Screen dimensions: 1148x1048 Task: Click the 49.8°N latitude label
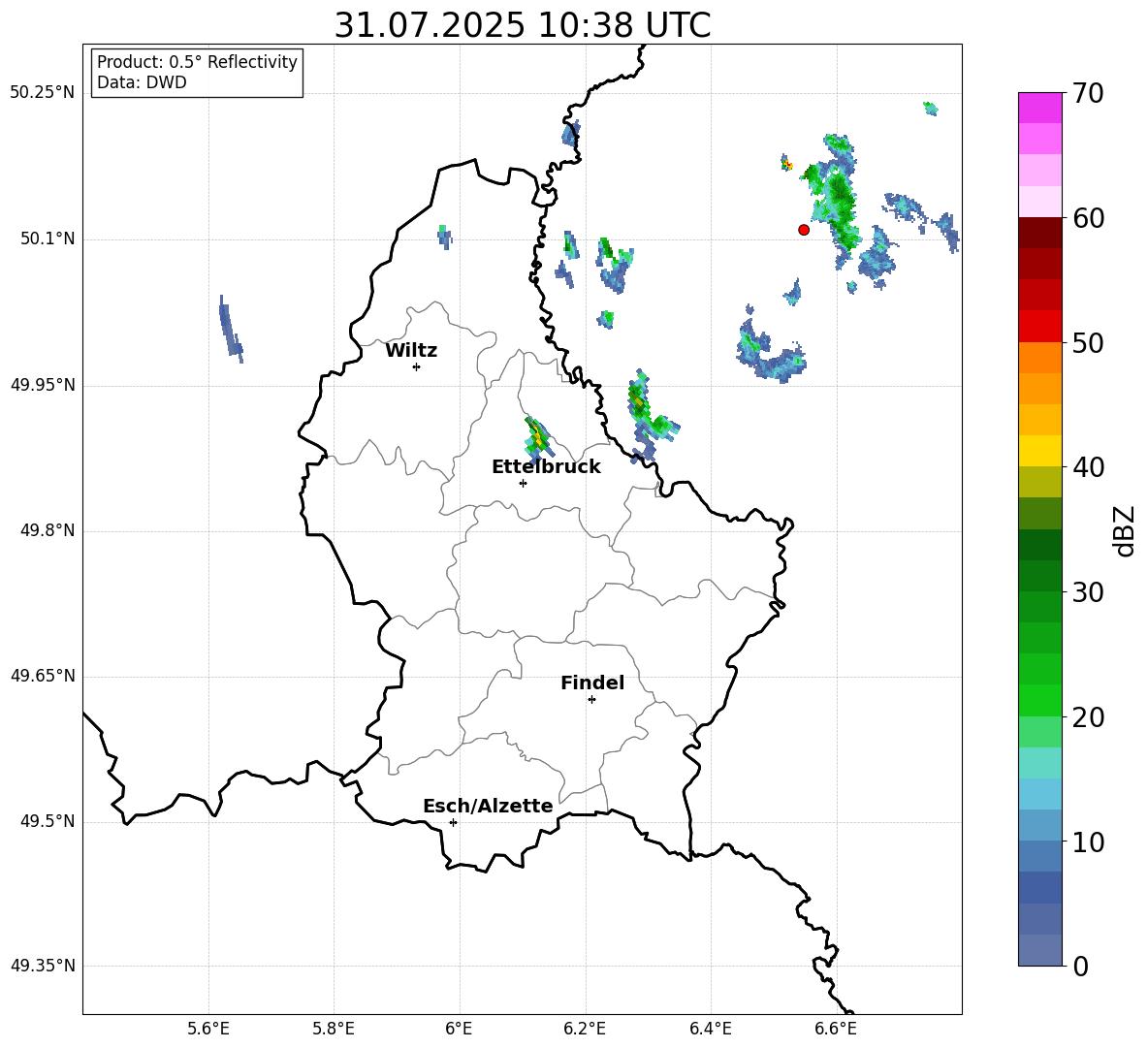(48, 530)
